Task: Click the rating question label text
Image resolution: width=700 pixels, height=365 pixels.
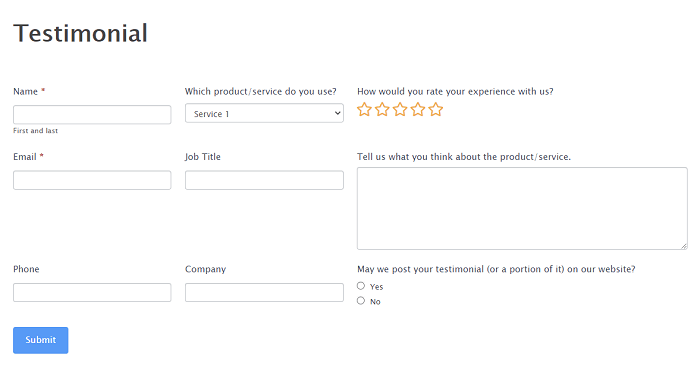Action: point(455,91)
